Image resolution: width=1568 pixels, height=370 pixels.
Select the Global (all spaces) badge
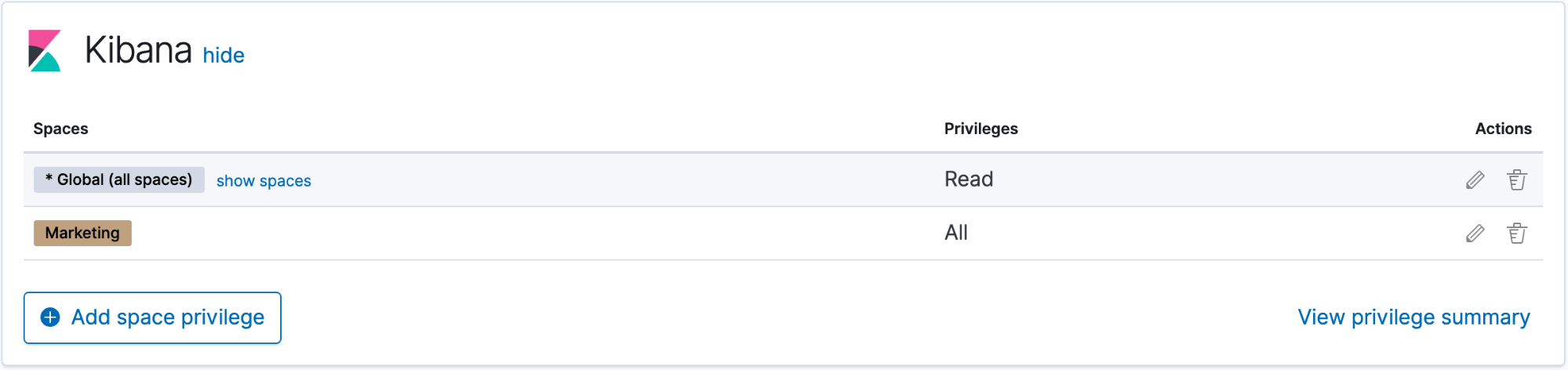pyautogui.click(x=119, y=180)
